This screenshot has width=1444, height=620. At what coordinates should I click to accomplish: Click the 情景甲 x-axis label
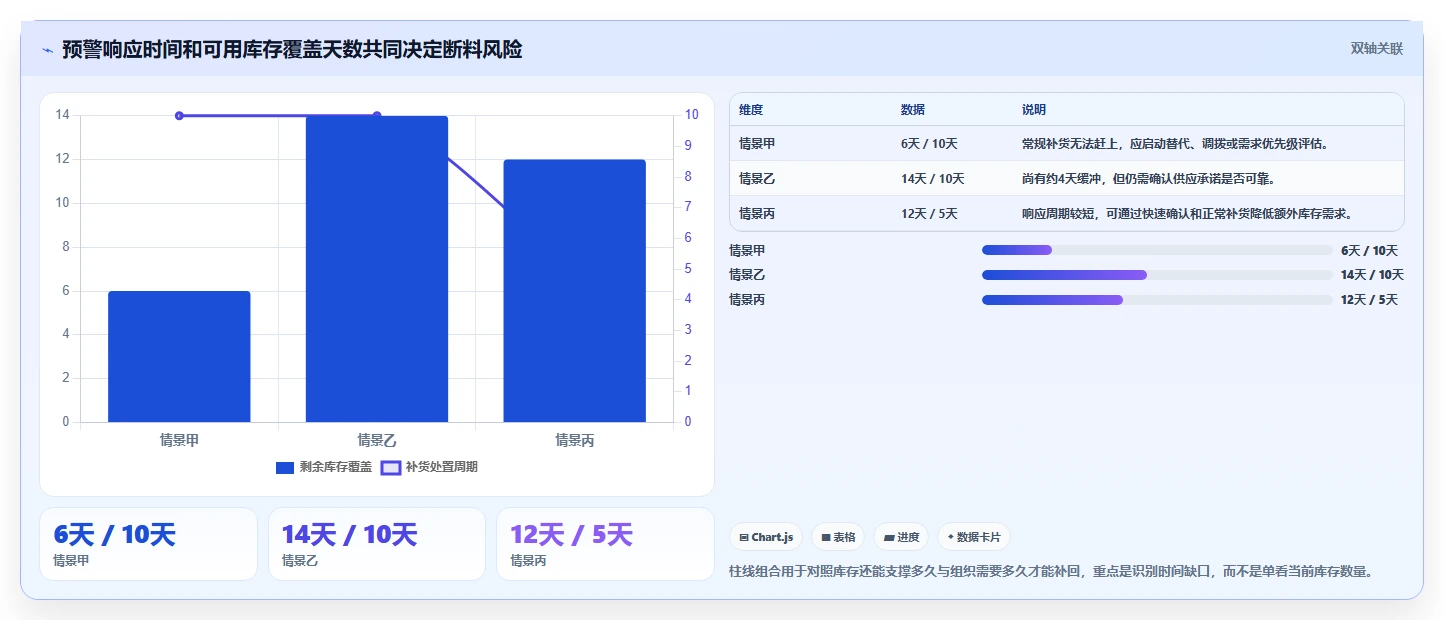click(x=179, y=440)
